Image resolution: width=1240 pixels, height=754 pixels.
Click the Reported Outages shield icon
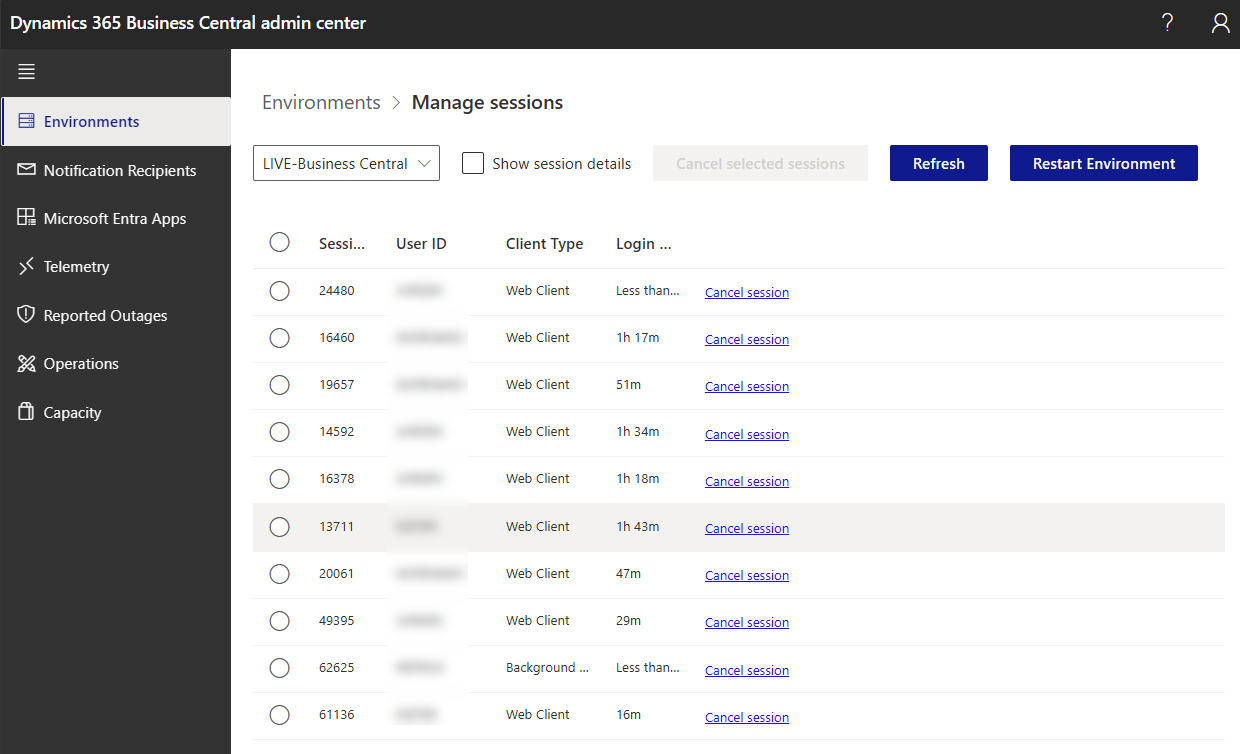click(27, 315)
